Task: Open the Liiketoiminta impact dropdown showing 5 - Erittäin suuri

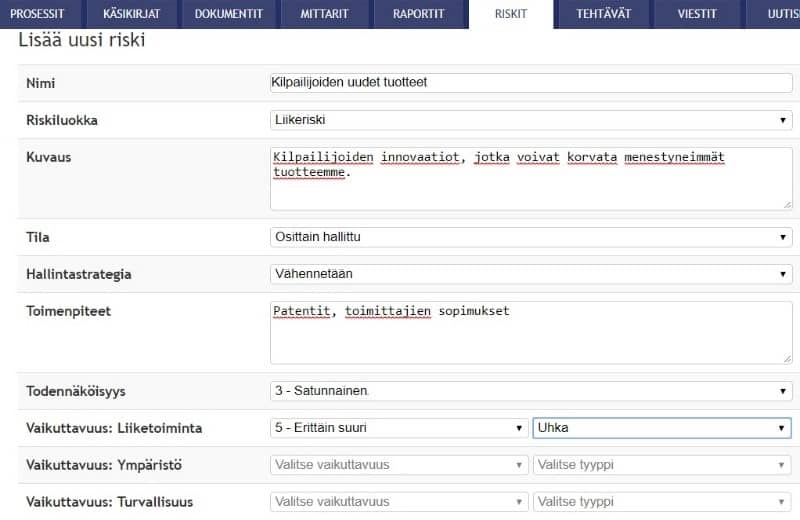Action: (398, 428)
